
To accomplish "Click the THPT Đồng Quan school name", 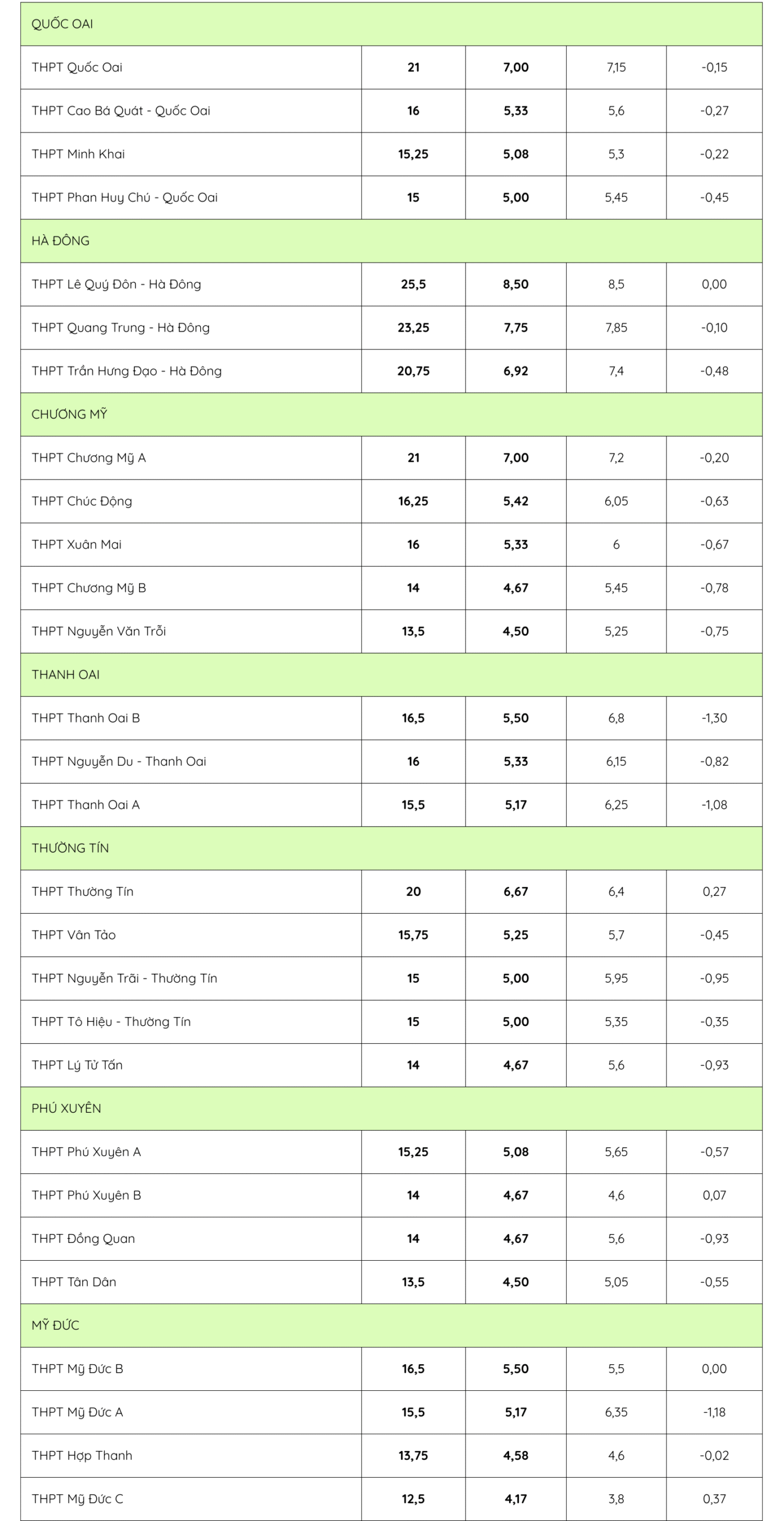I will click(83, 1238).
